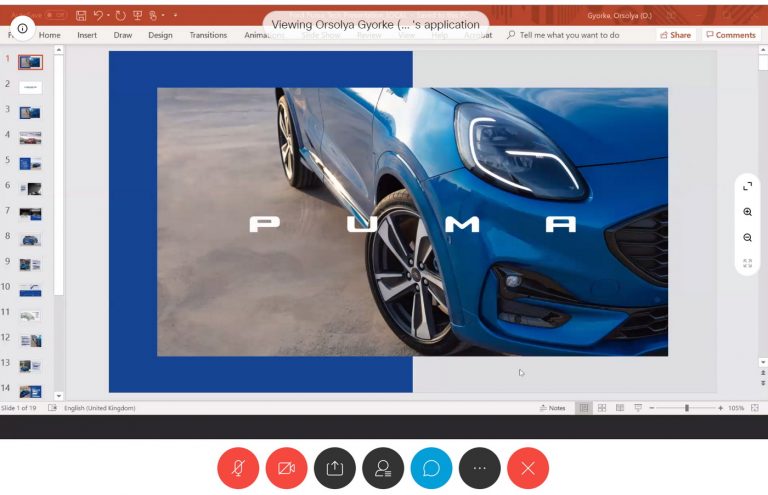Image resolution: width=768 pixels, height=495 pixels.
Task: Click the zoom out magnifier on right panel
Action: tap(747, 238)
